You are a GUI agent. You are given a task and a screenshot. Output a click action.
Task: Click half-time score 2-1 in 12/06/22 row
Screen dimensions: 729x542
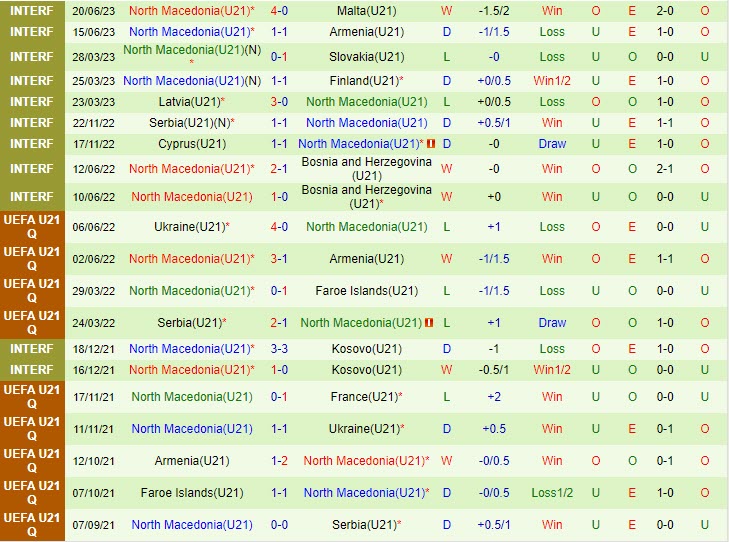tap(665, 169)
